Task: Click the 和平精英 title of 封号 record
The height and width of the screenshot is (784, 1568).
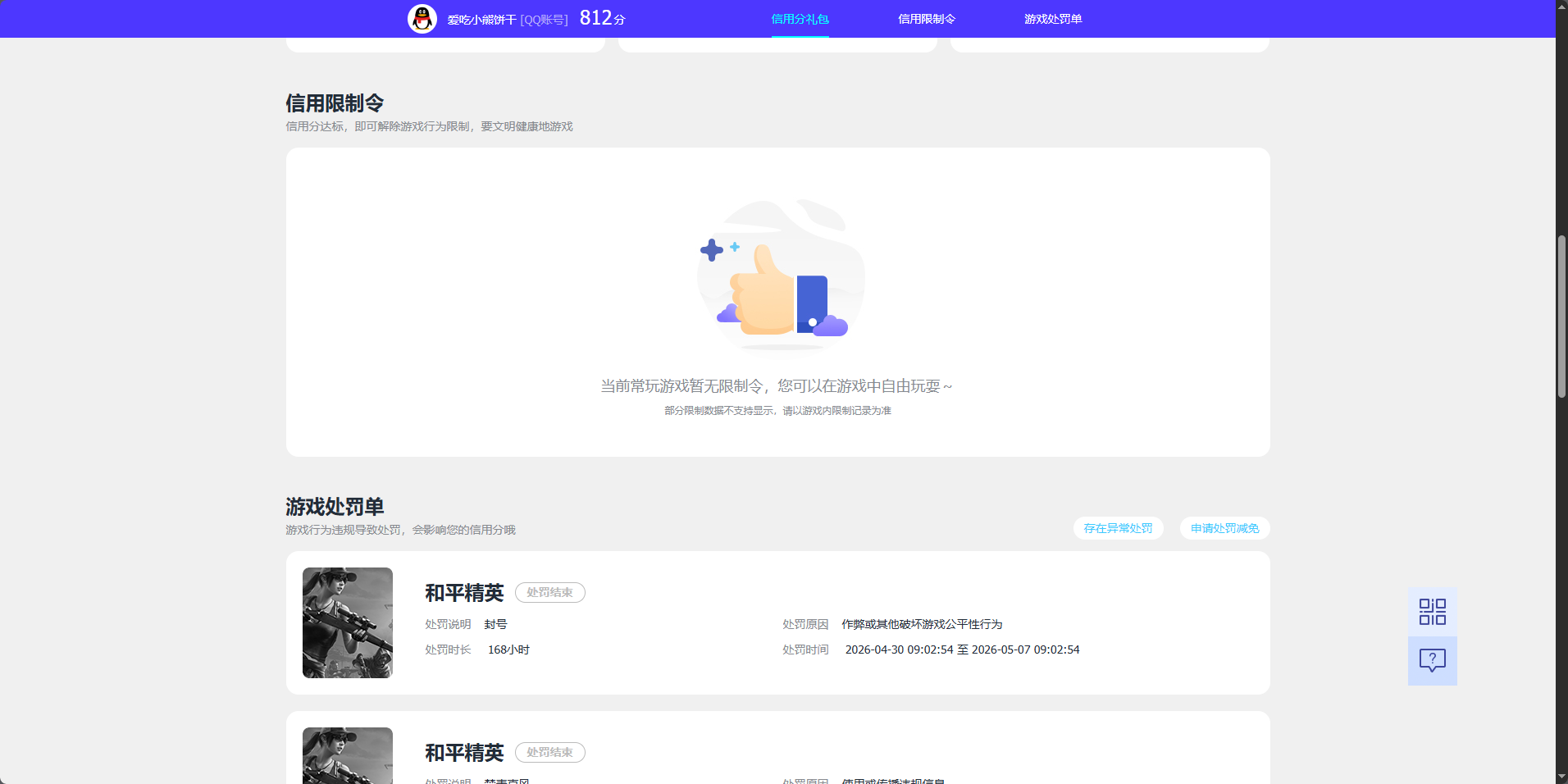Action: pyautogui.click(x=464, y=593)
